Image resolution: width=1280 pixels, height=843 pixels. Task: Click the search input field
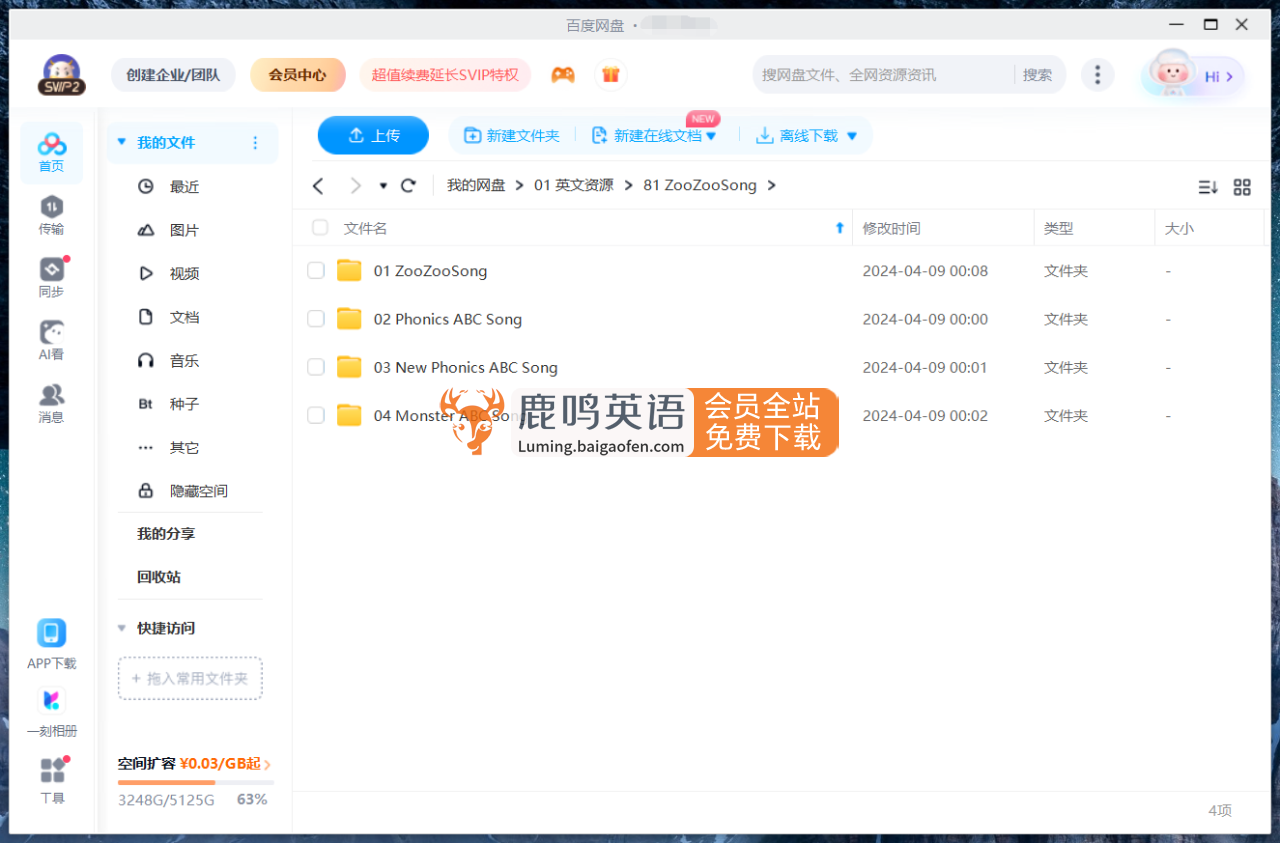[x=885, y=75]
